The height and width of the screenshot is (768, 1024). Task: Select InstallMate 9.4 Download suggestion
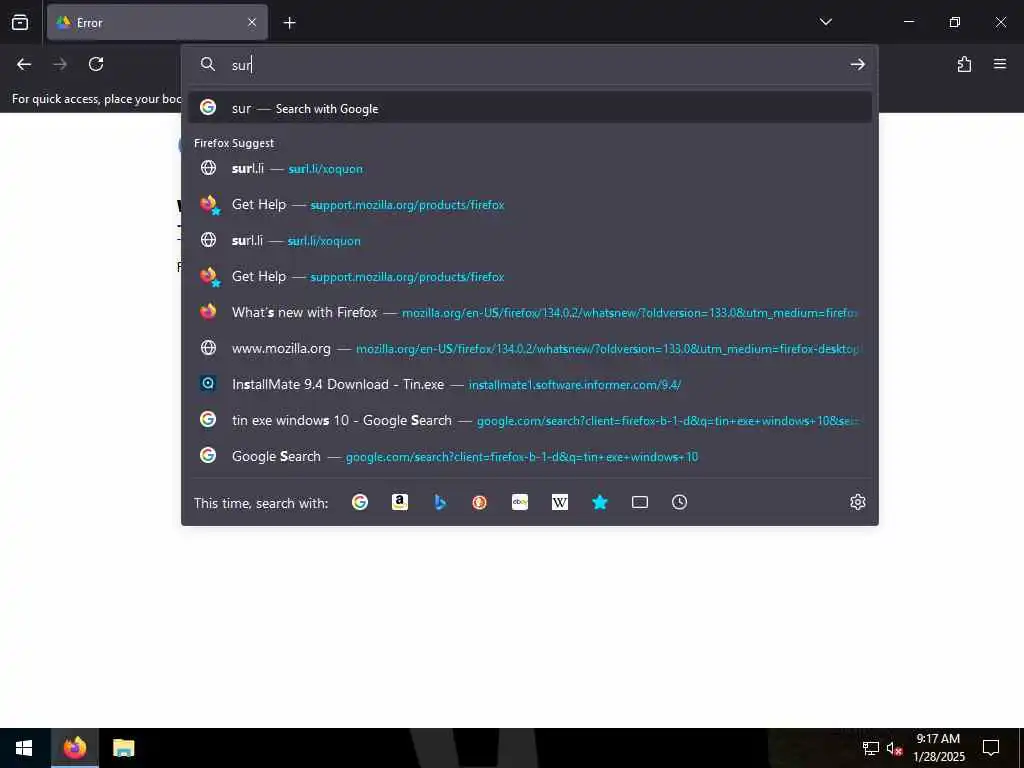coord(530,384)
